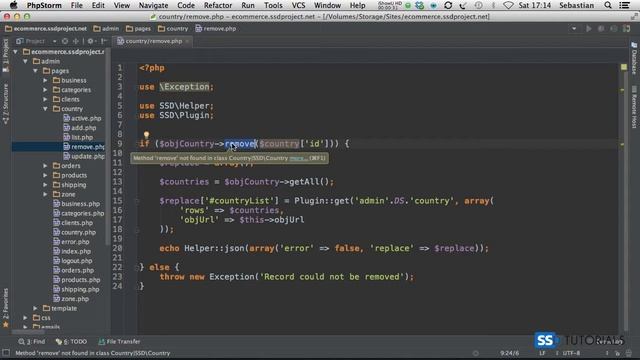Click the collapse all icon in Project panel
This screenshot has height=360, width=640.
(76, 41)
